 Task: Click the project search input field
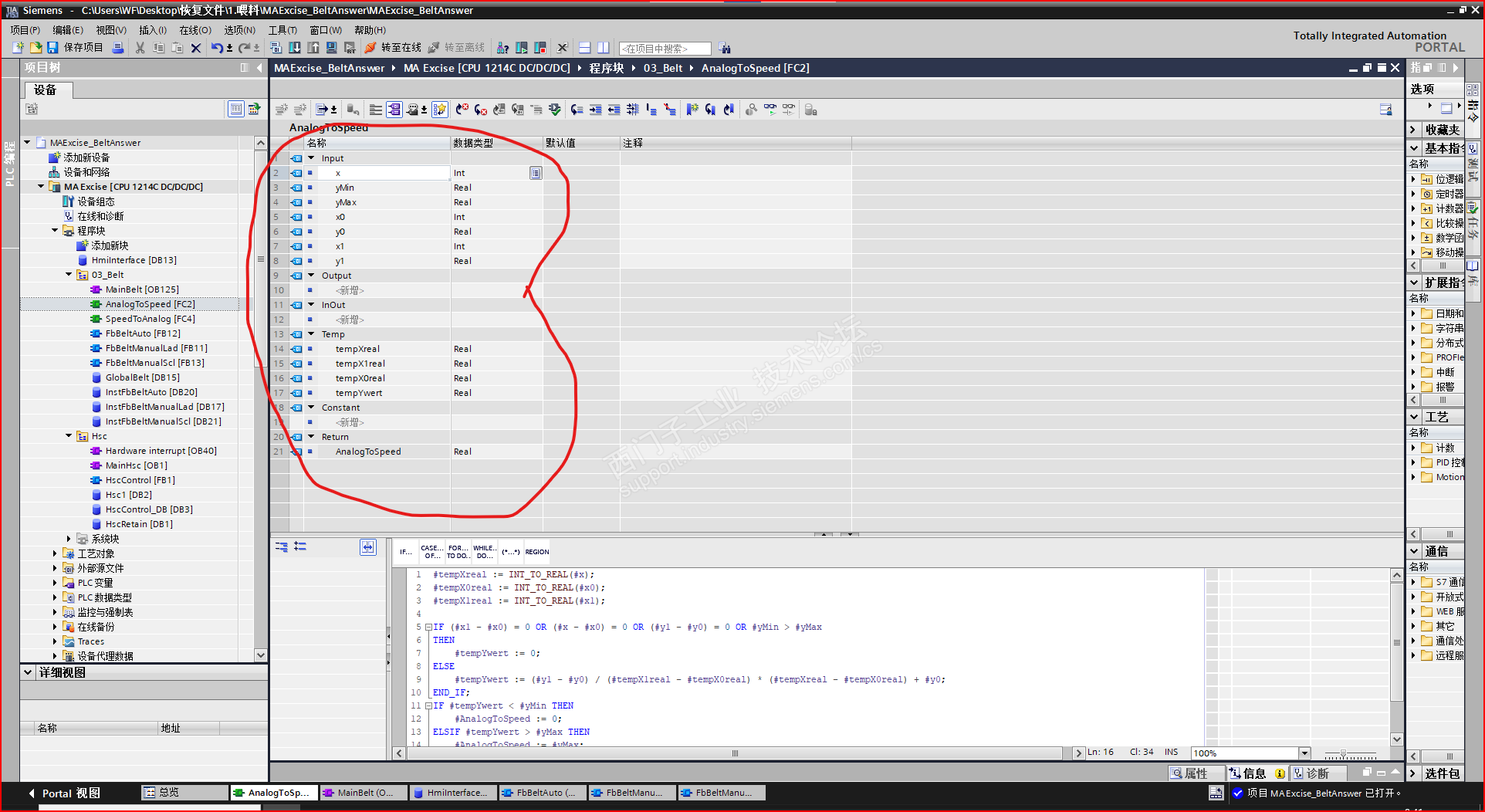(665, 49)
